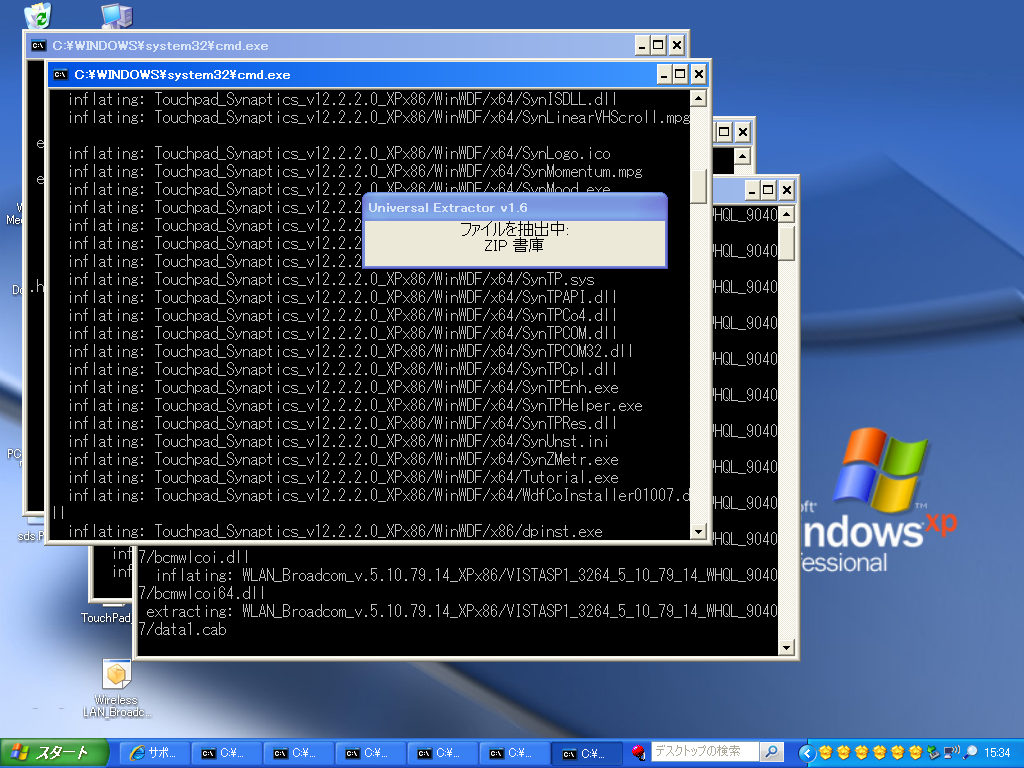Click the line ending with SynTPHelper.exe
1024x768 pixels.
tap(355, 406)
